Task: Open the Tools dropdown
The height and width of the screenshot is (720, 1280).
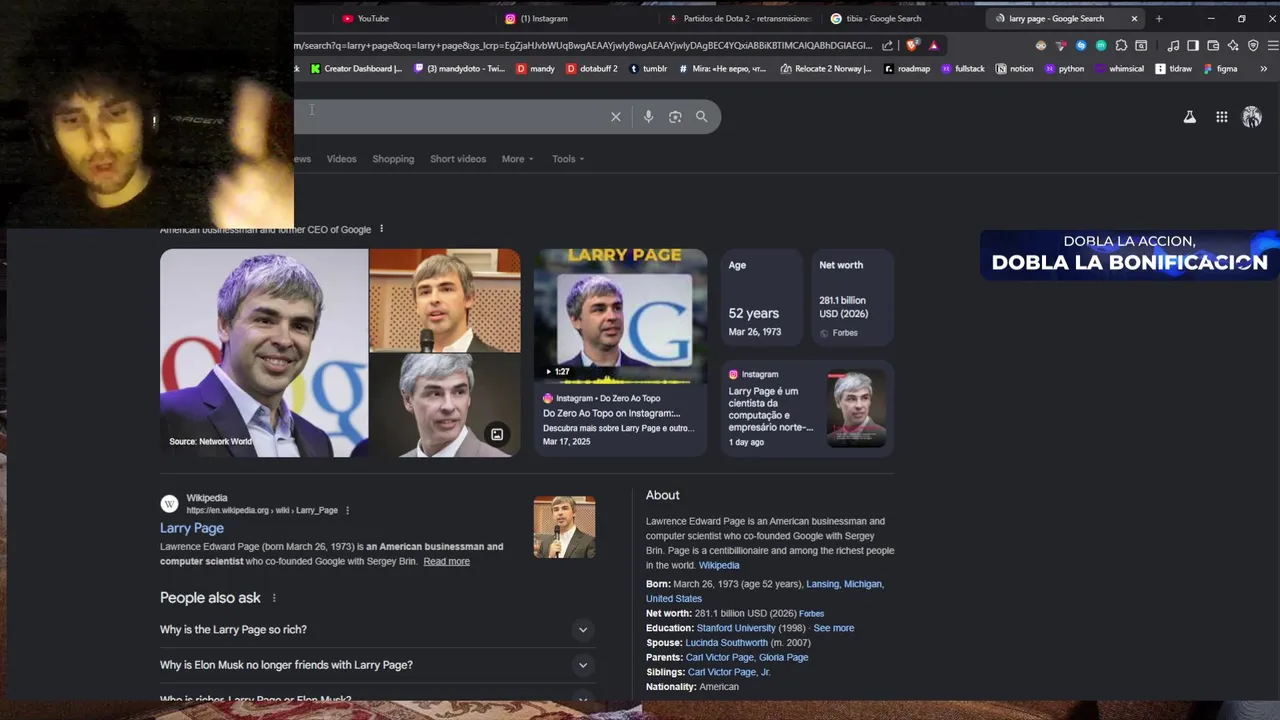Action: point(568,159)
